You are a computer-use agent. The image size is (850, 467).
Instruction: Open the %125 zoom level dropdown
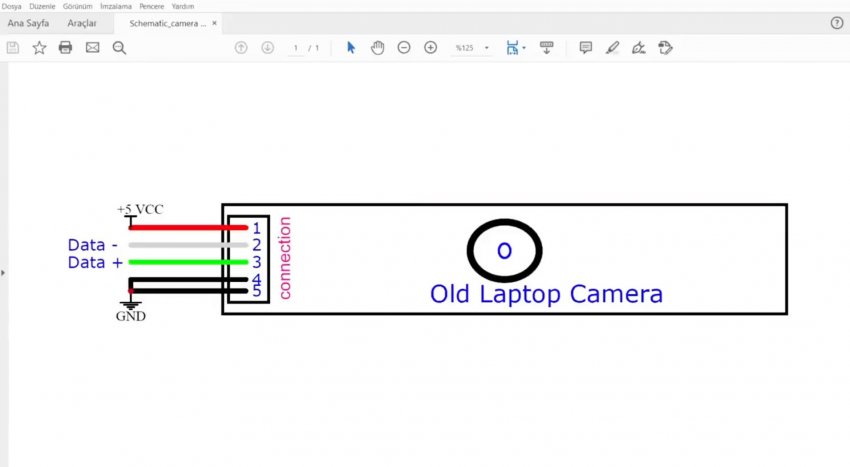click(x=486, y=48)
